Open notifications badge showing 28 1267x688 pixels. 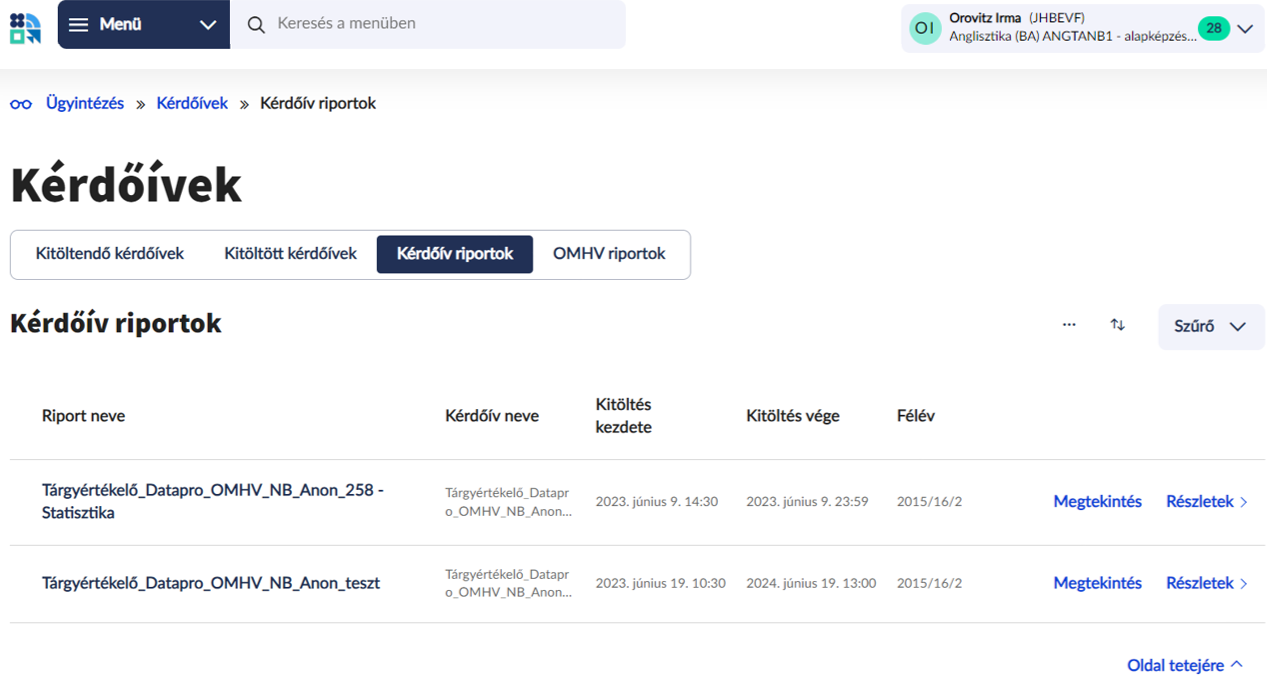[1213, 28]
